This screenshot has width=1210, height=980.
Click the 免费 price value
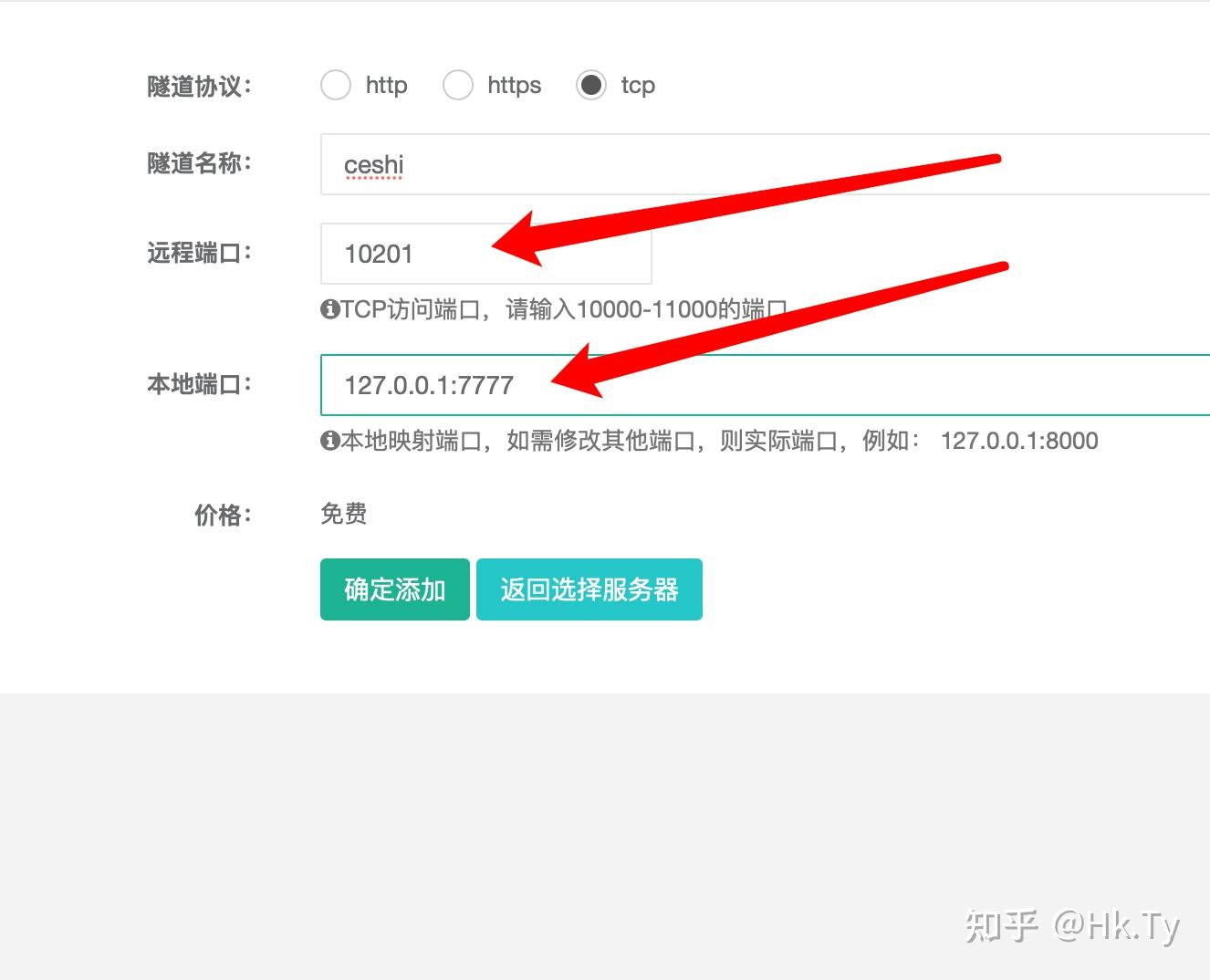click(x=344, y=514)
